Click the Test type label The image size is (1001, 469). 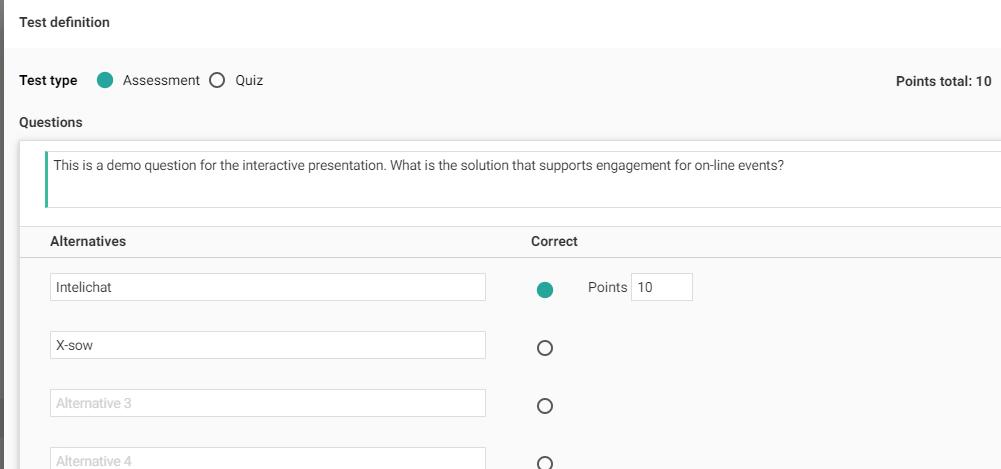coord(48,81)
